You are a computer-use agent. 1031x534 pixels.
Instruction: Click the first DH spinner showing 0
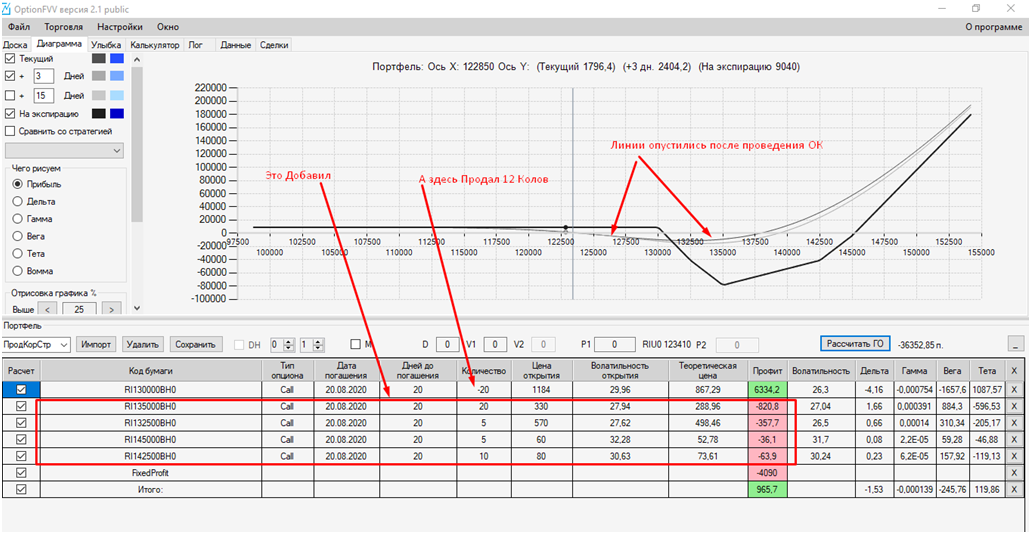[x=281, y=344]
